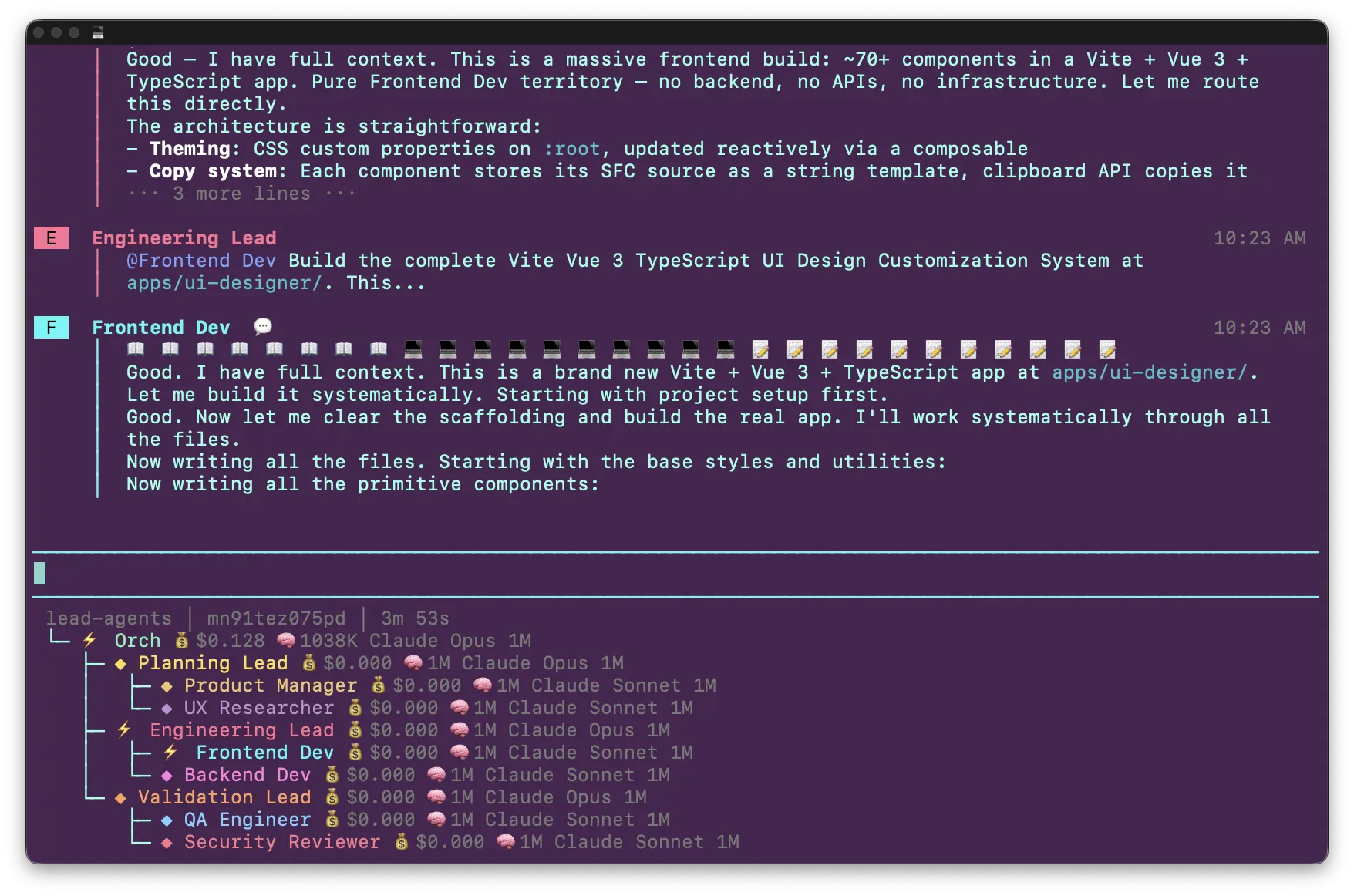
Task: Click the cyan F avatar for Frontend Dev
Action: coord(51,327)
